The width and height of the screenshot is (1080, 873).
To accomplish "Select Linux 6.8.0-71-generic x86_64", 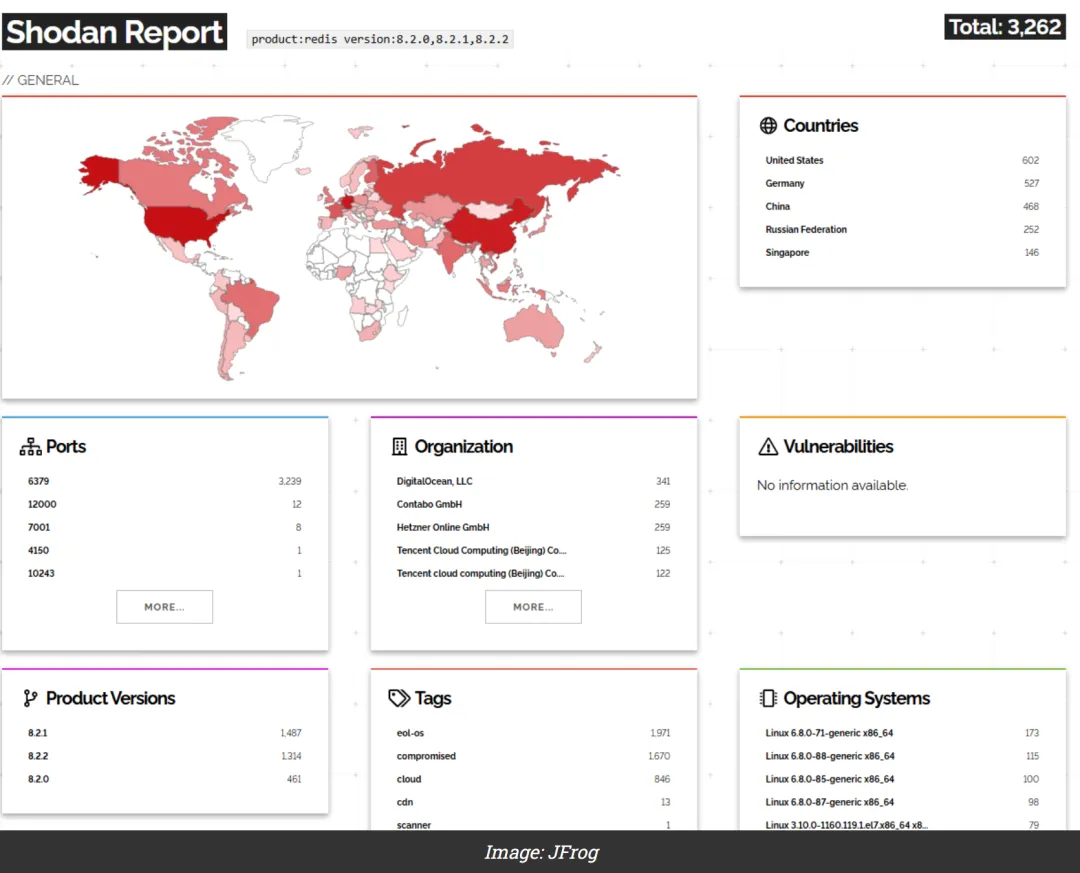I will (x=902, y=732).
